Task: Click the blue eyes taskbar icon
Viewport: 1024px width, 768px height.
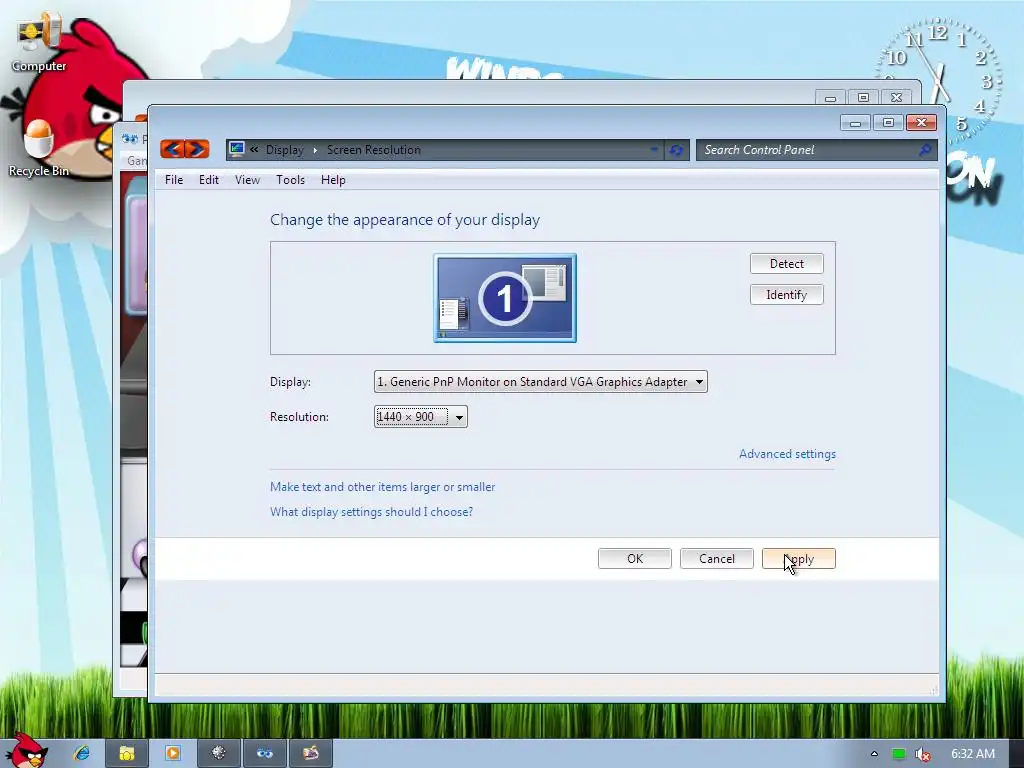Action: tap(264, 754)
